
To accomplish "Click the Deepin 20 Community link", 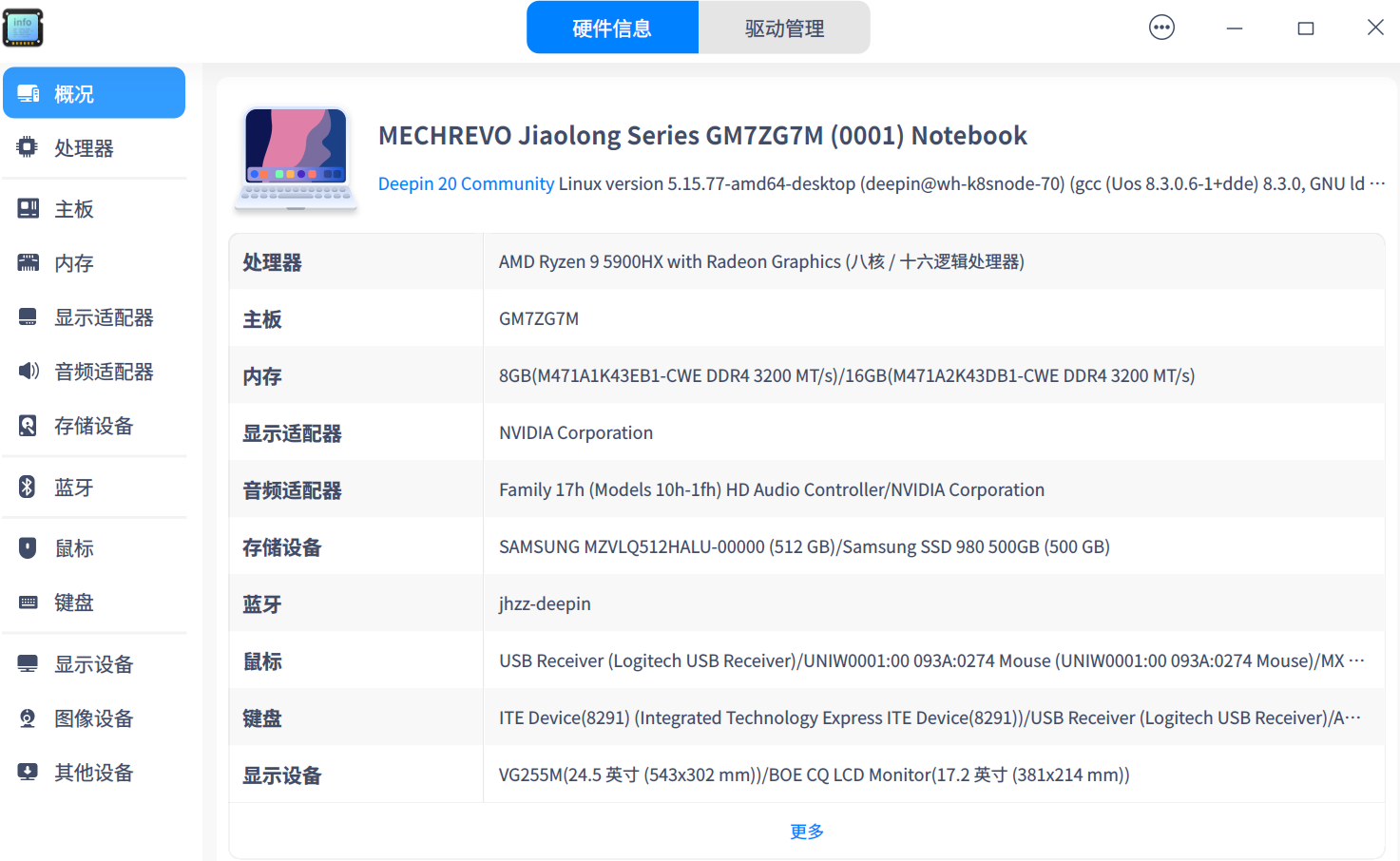I will (x=466, y=183).
